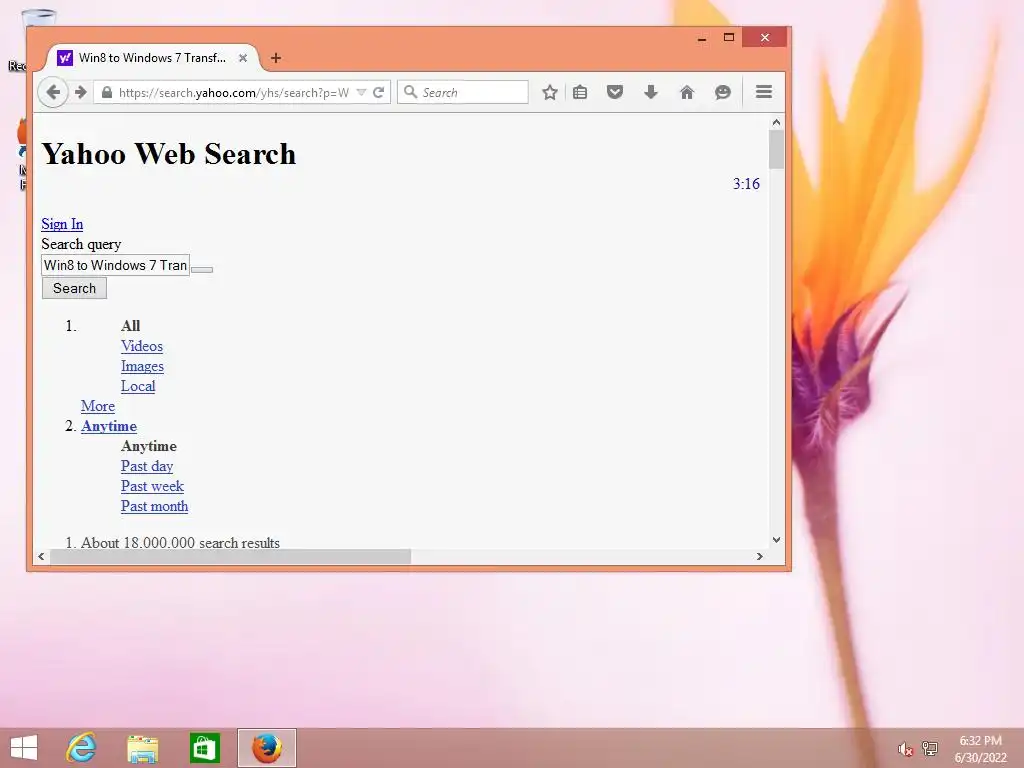
Task: Click the Yahoo Web Search heading
Action: (x=168, y=154)
